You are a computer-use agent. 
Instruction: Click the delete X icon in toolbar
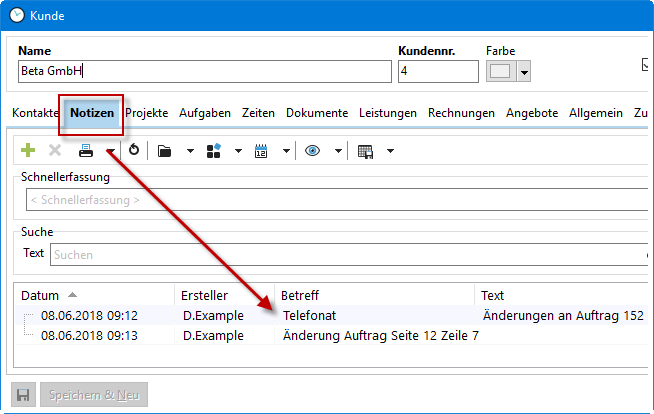(x=55, y=151)
